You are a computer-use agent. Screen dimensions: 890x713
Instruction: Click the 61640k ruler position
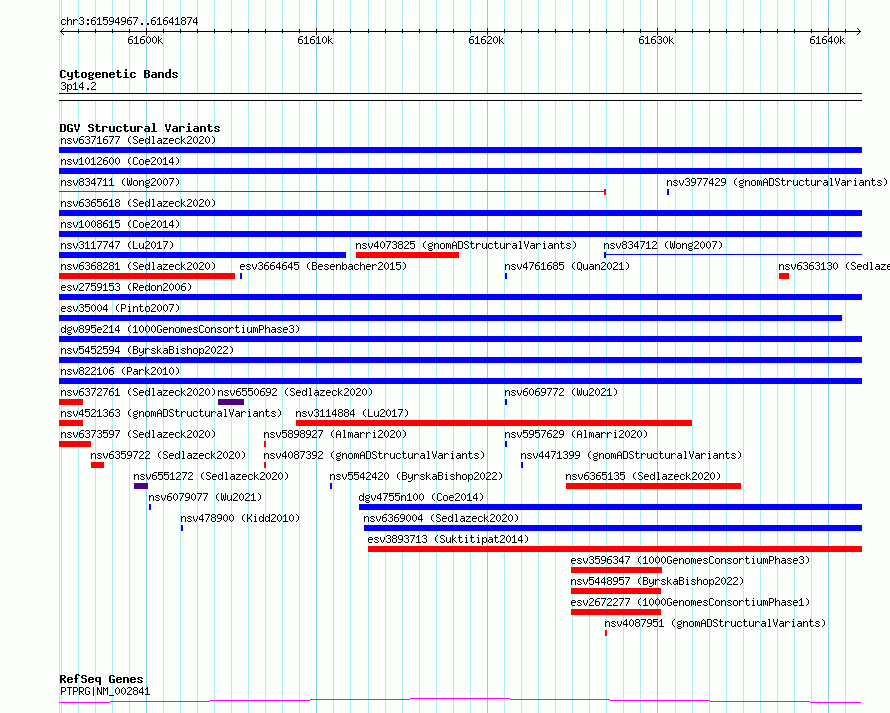[x=827, y=40]
